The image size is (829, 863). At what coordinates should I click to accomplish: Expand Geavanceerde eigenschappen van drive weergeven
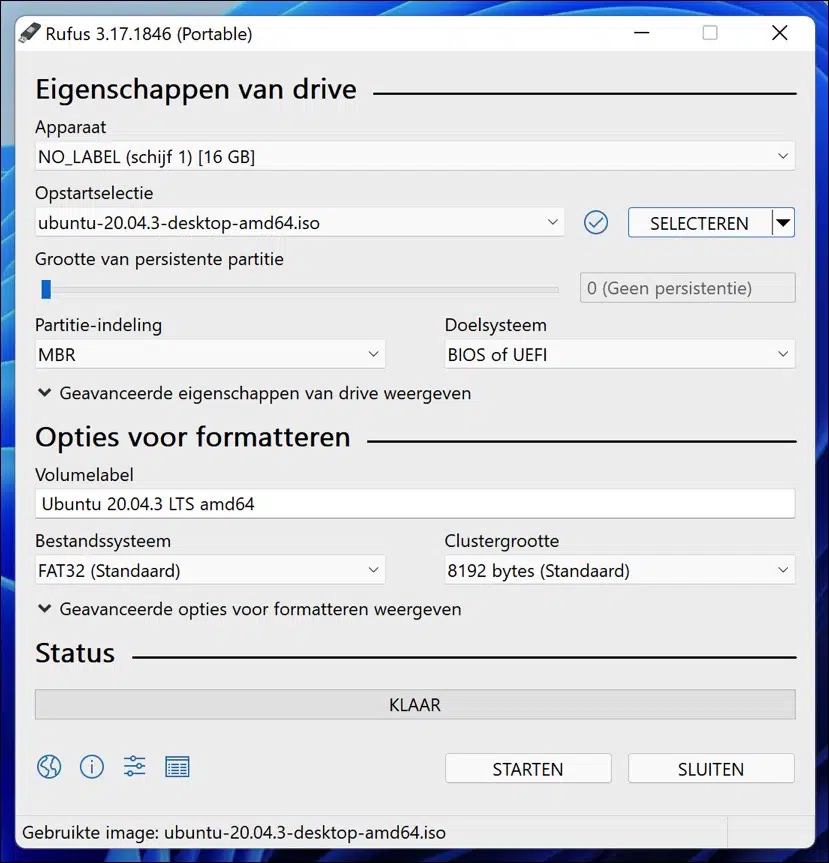[254, 394]
